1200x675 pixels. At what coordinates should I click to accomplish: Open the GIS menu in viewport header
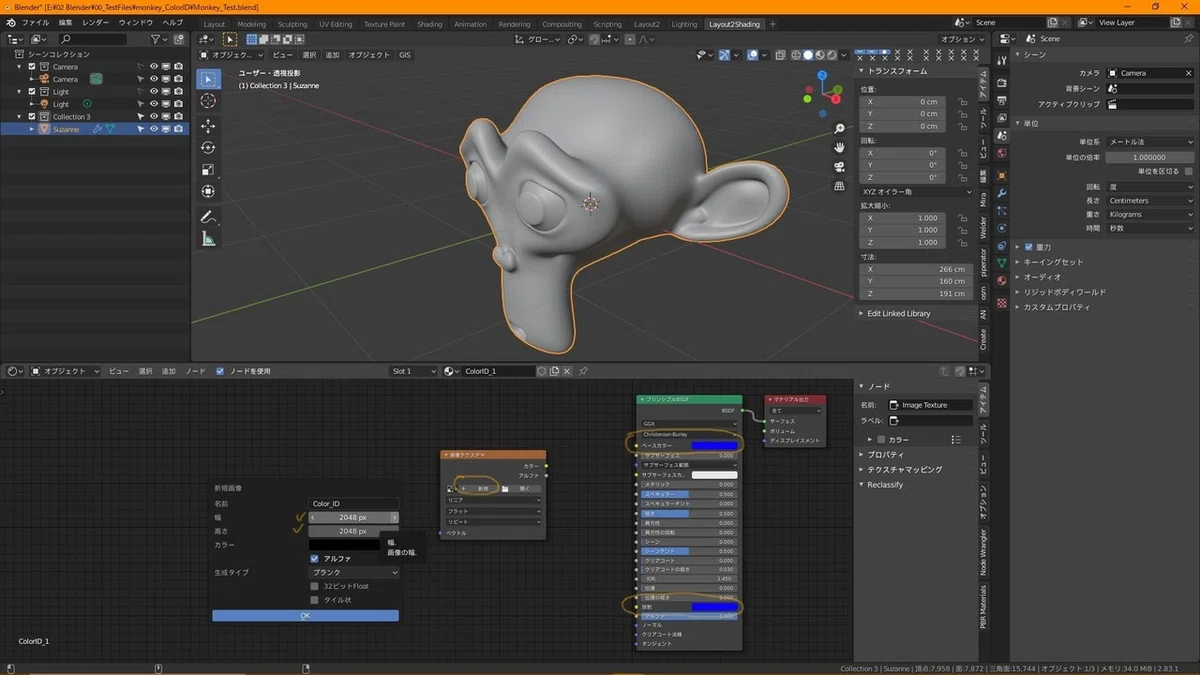coord(405,55)
